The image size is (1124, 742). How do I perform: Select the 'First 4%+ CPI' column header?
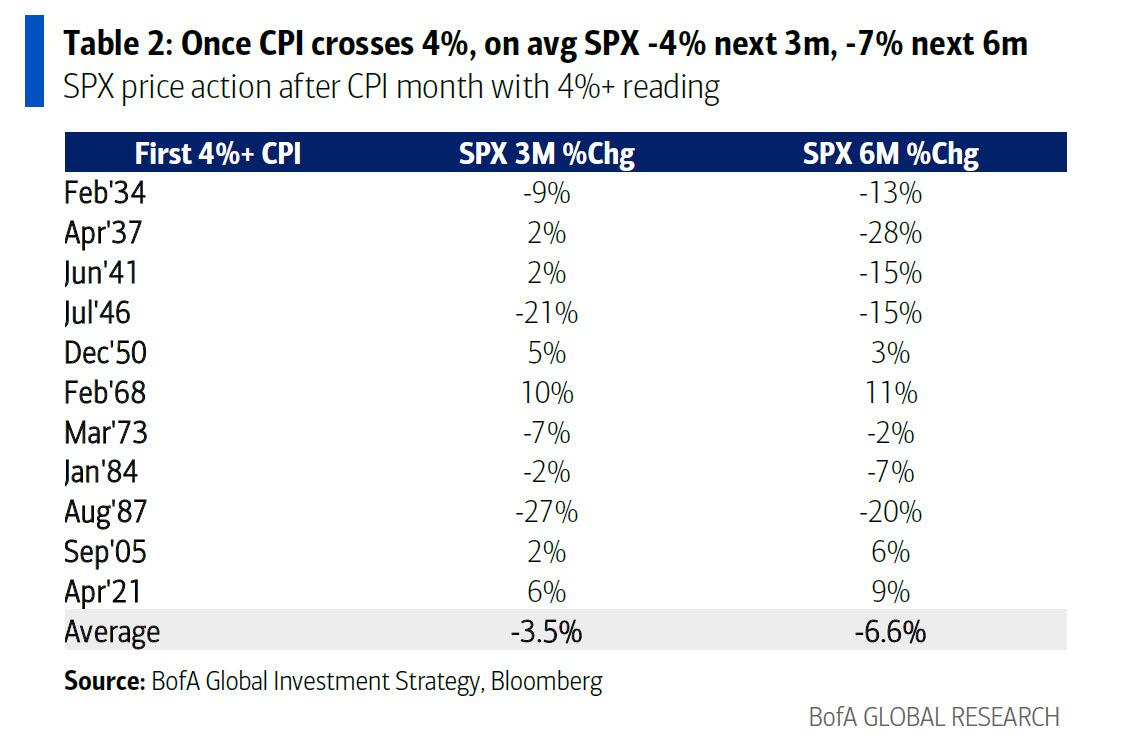[218, 153]
